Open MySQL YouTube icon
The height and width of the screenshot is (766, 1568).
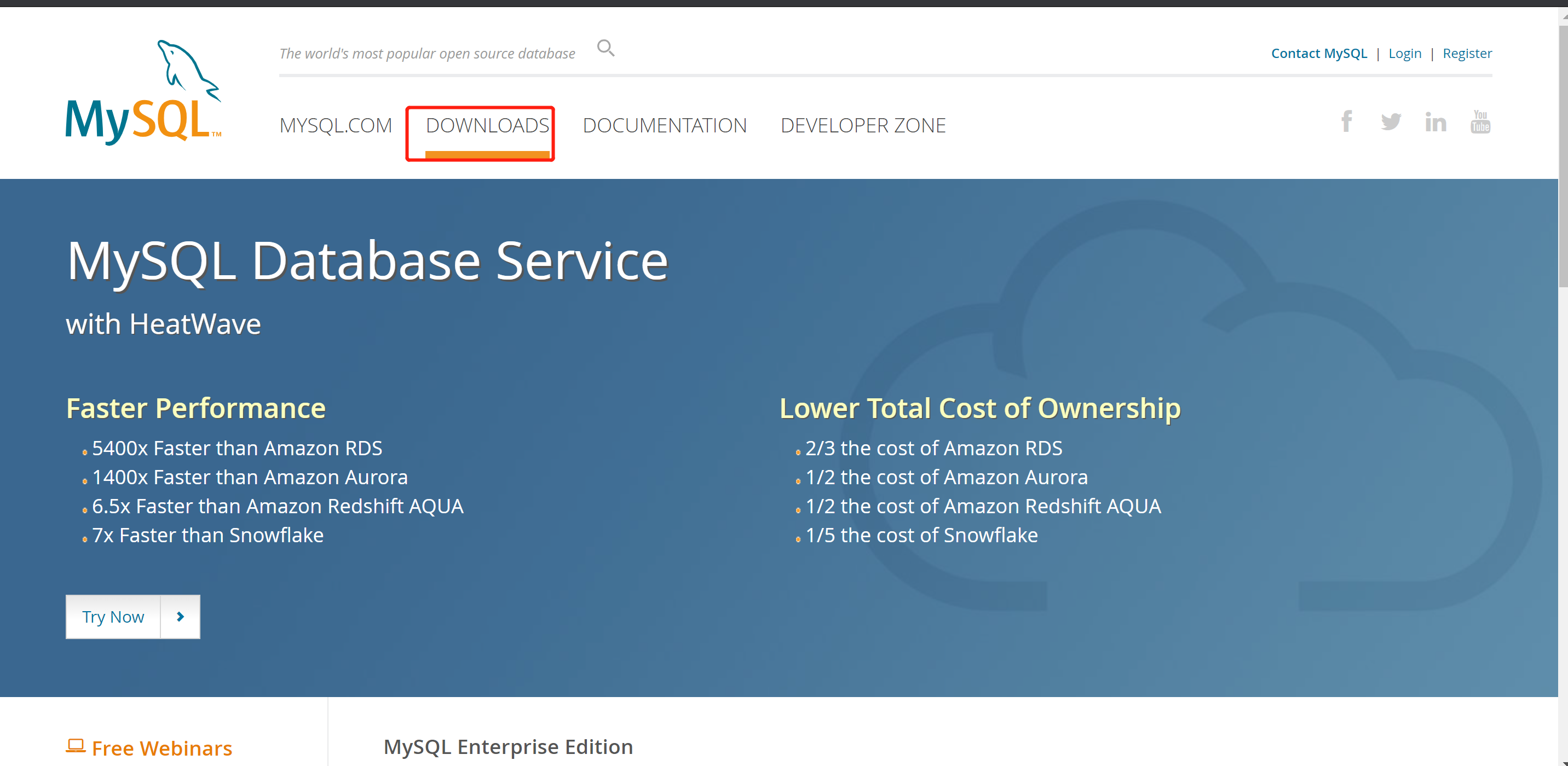click(x=1480, y=121)
